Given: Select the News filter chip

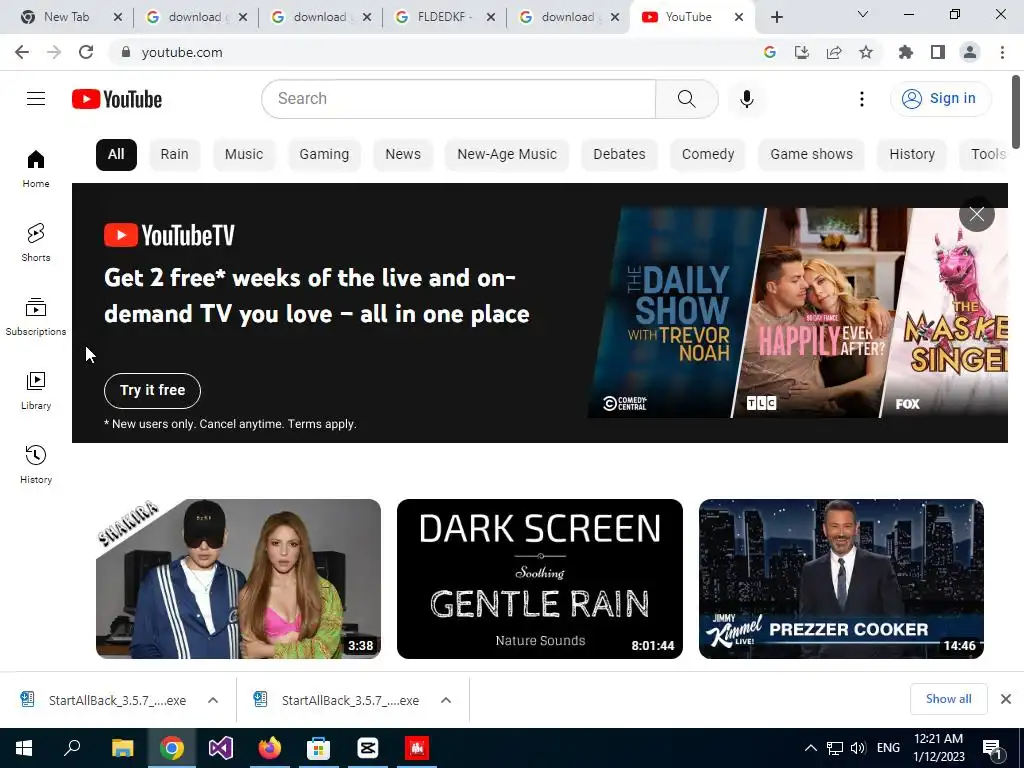Looking at the screenshot, I should click(403, 155).
